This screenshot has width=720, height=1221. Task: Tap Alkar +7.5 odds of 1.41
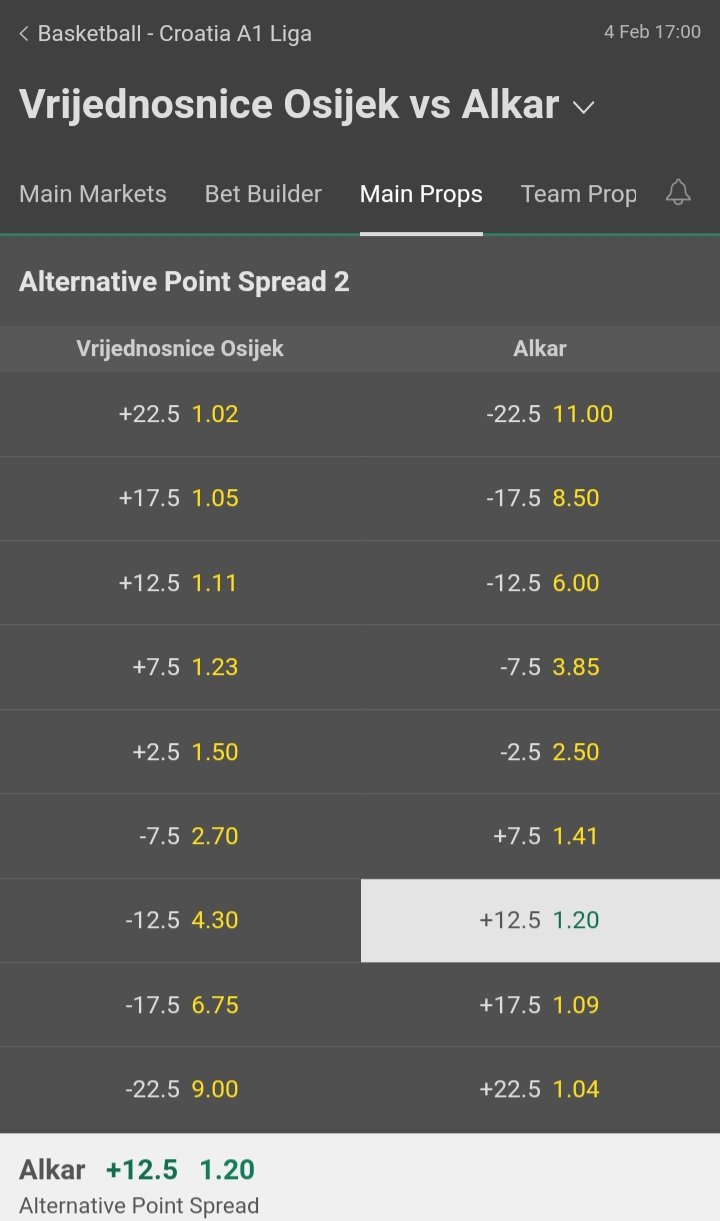click(540, 836)
